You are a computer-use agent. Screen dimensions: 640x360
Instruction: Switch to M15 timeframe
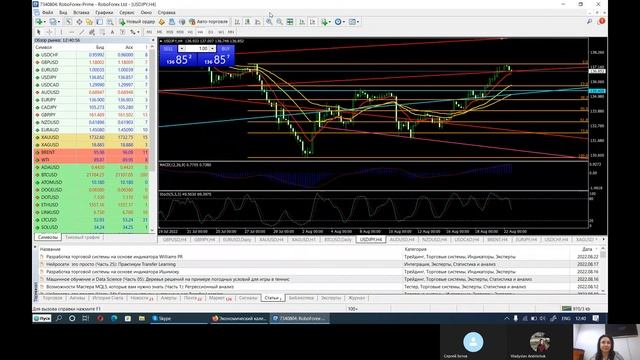point(170,32)
